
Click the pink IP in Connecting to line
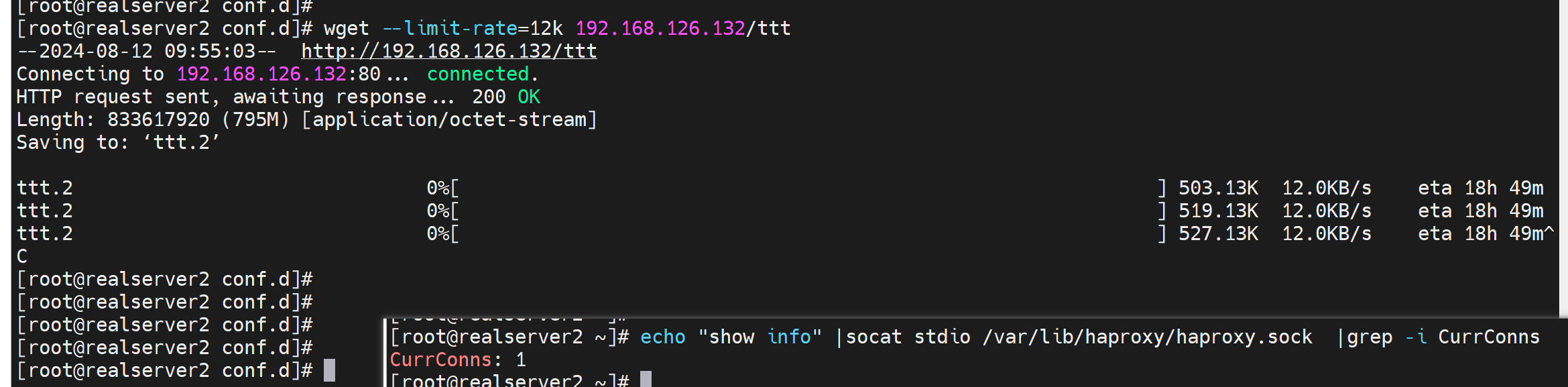pyautogui.click(x=261, y=74)
